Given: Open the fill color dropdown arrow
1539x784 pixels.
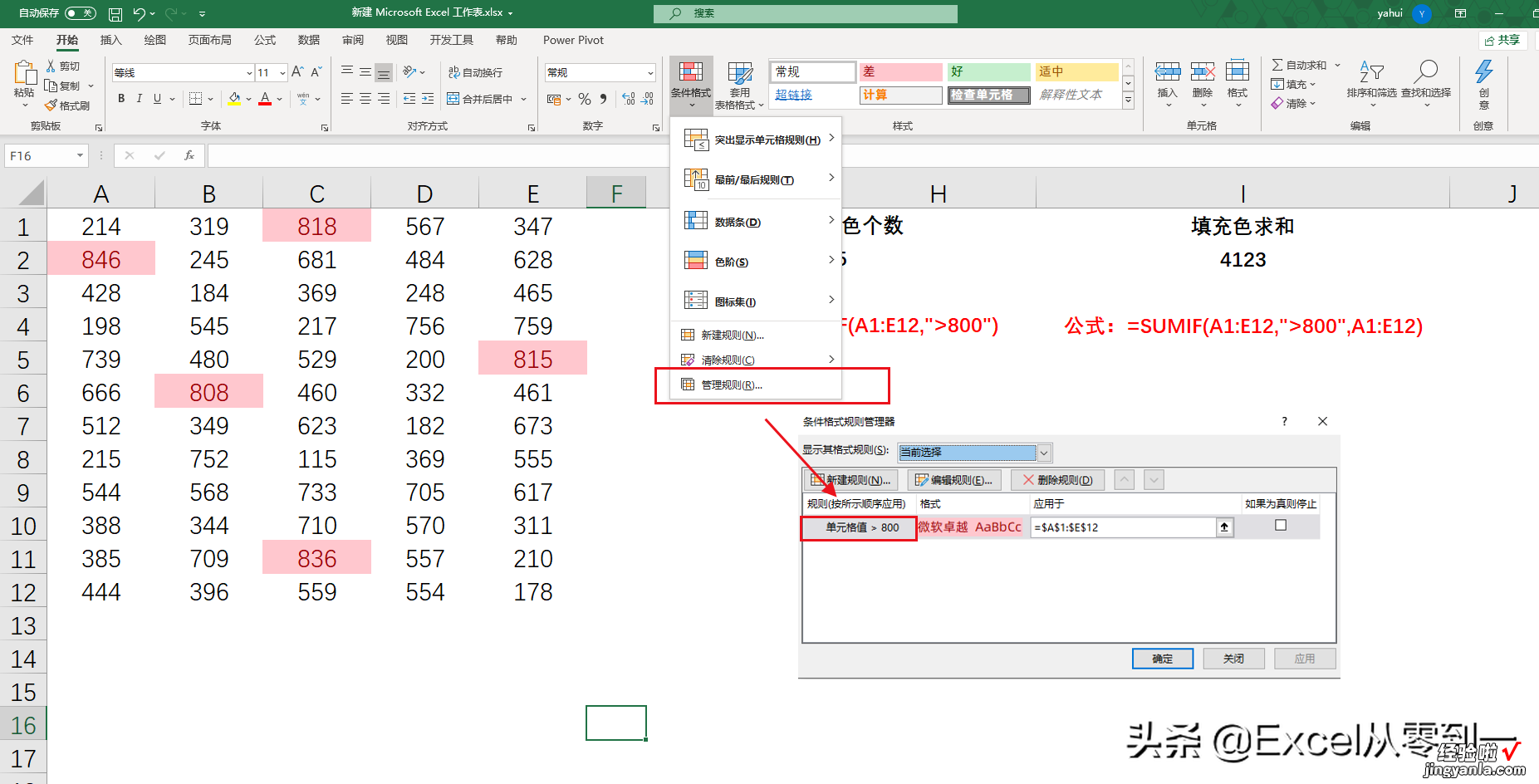Looking at the screenshot, I should click(x=249, y=99).
